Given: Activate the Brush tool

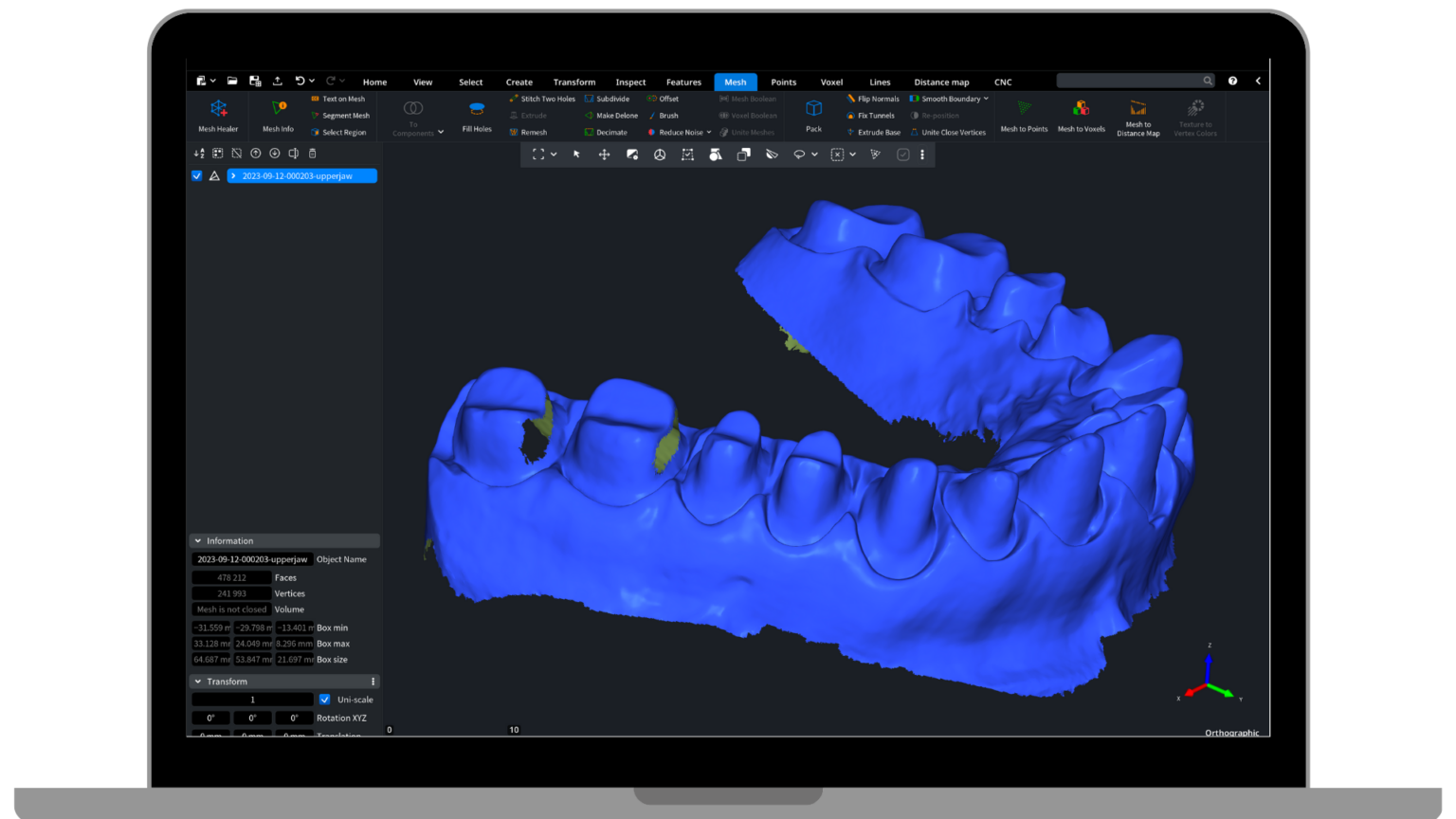Looking at the screenshot, I should pos(666,115).
